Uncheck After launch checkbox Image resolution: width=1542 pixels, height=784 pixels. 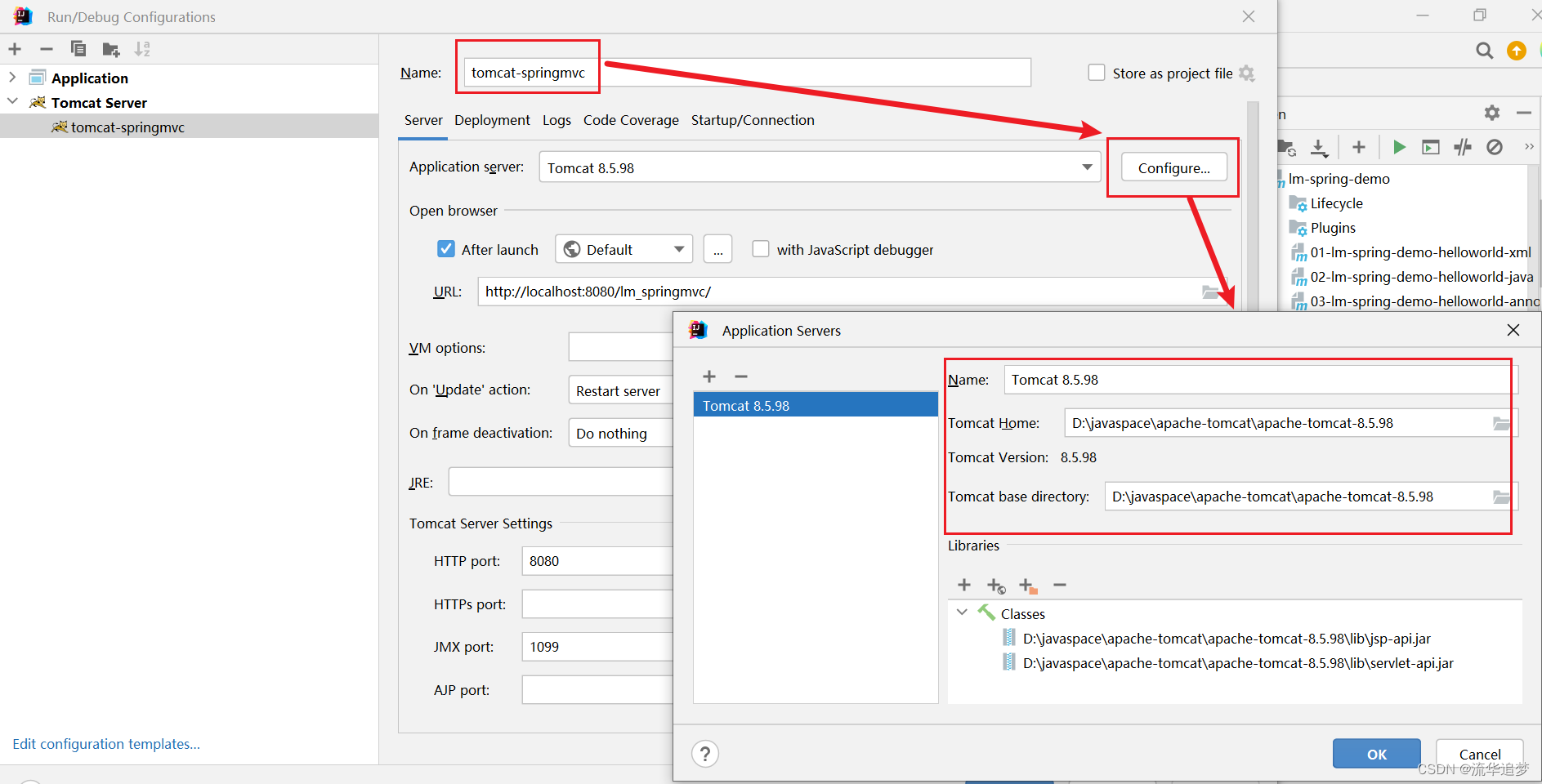446,249
